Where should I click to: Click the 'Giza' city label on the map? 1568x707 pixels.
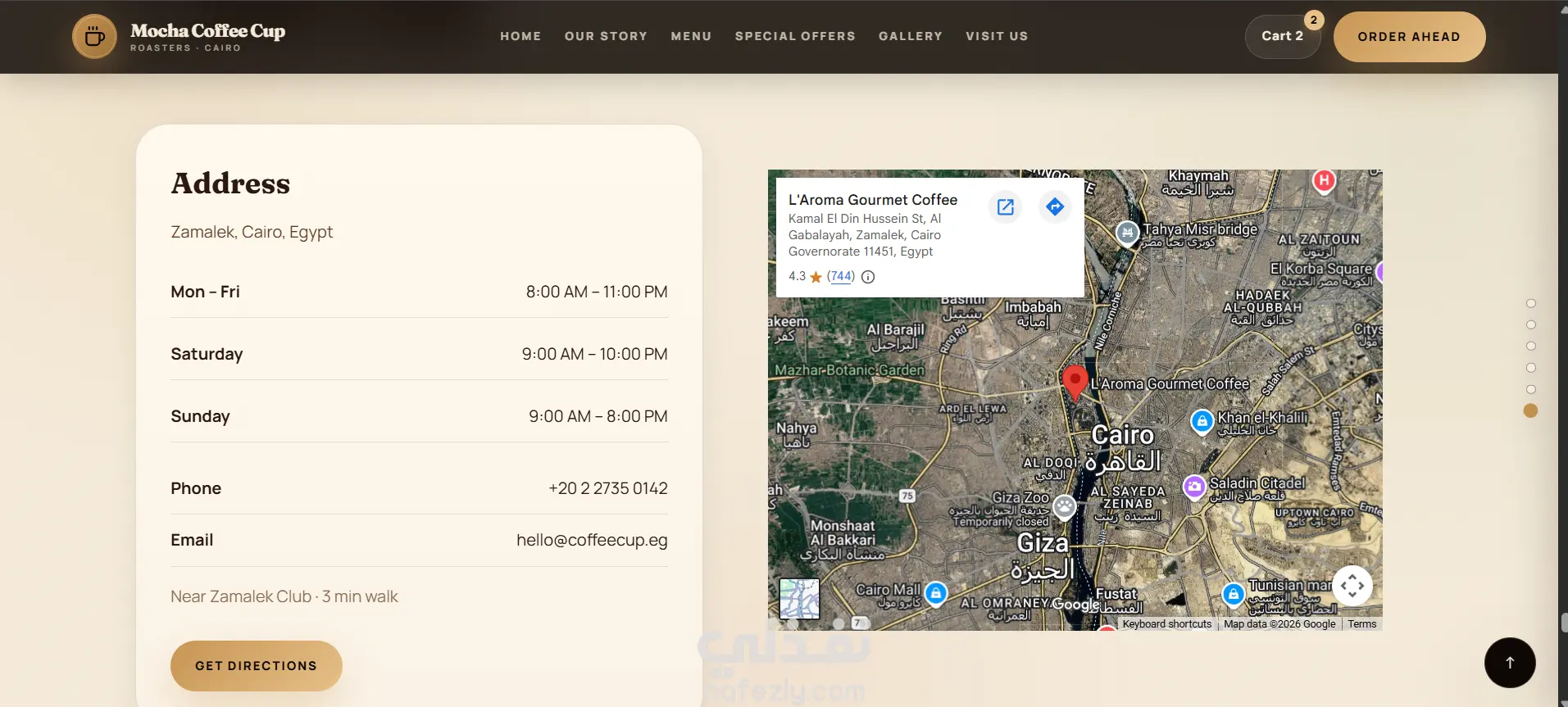(x=1043, y=543)
